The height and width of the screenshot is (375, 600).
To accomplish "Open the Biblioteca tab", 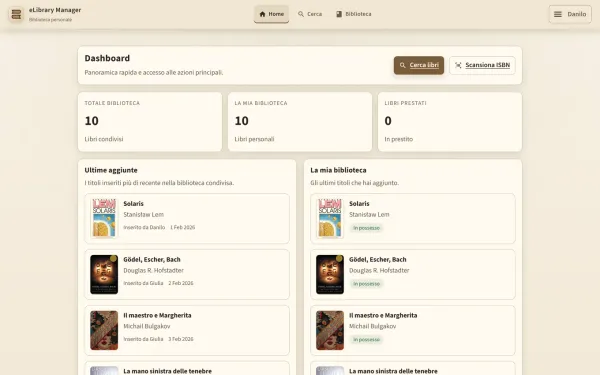I will click(354, 14).
